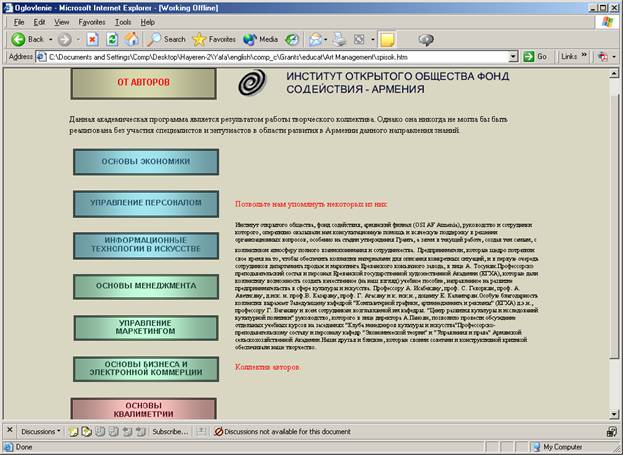
Task: Click the vertical scrollbar down arrow
Action: (x=615, y=415)
